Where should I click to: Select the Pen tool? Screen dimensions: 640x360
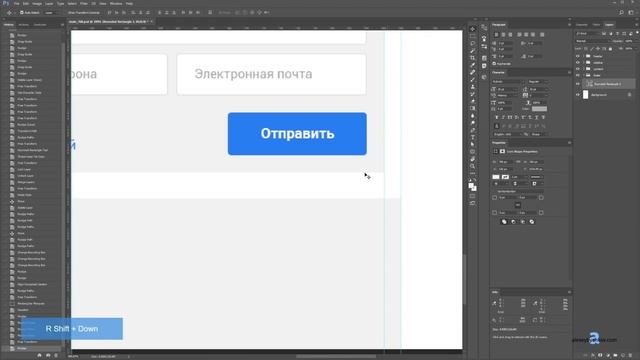coord(472,130)
